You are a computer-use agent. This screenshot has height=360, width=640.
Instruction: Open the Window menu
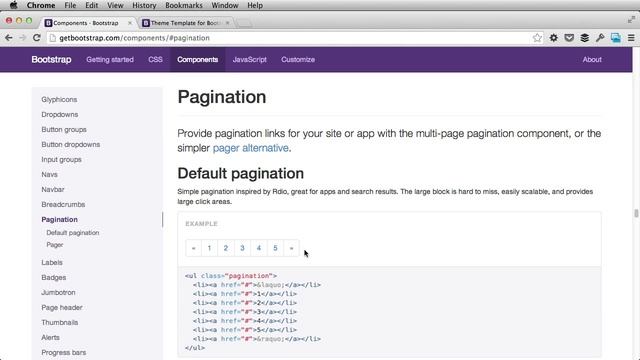225,5
